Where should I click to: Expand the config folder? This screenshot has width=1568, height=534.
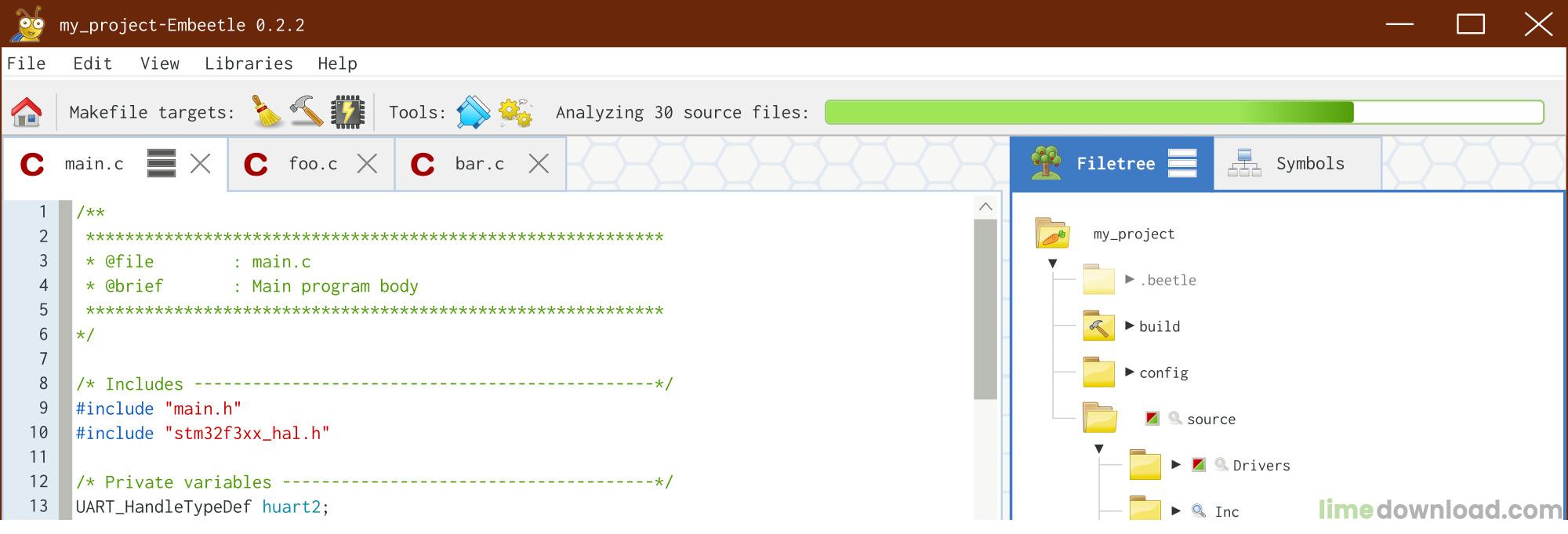click(x=1130, y=372)
